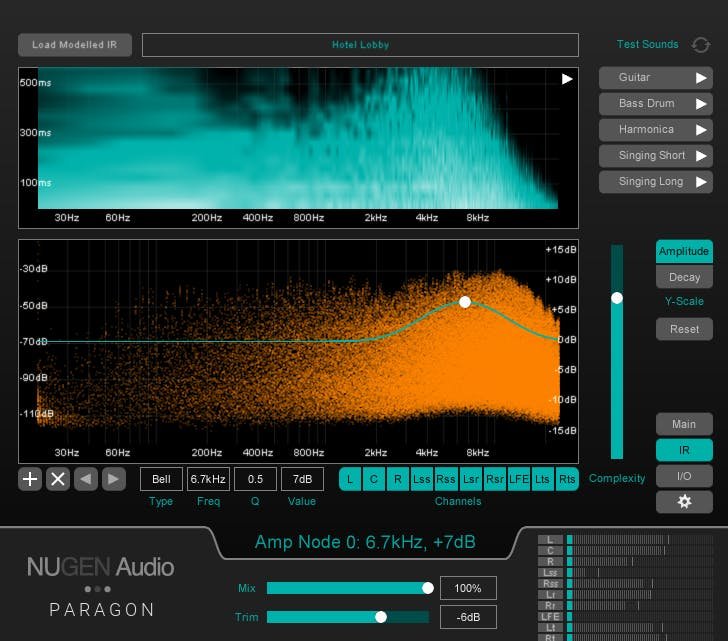
Task: Add a new node with the plus icon
Action: [30, 479]
